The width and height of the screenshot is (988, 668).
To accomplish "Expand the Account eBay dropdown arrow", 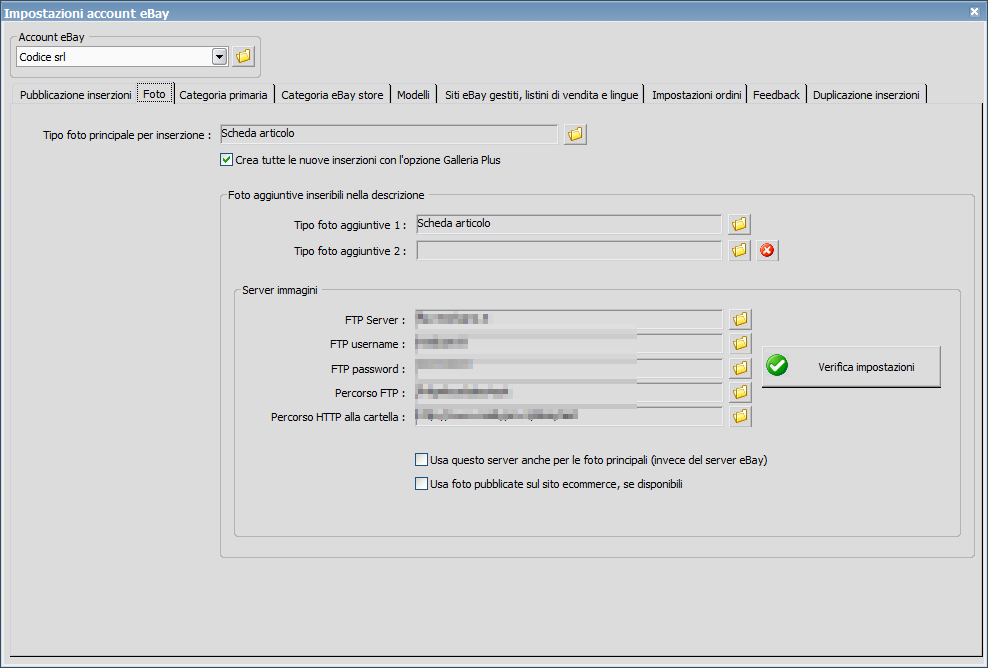I will pyautogui.click(x=219, y=57).
